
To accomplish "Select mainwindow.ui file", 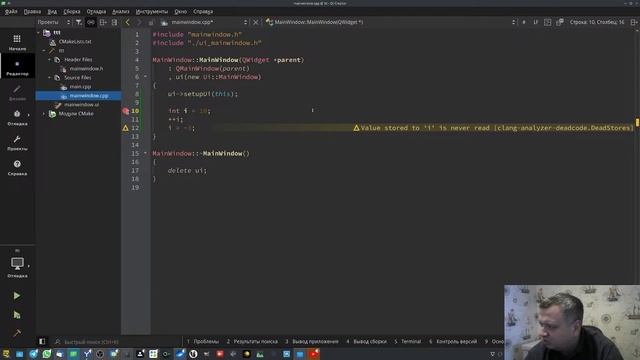I will 82,104.
